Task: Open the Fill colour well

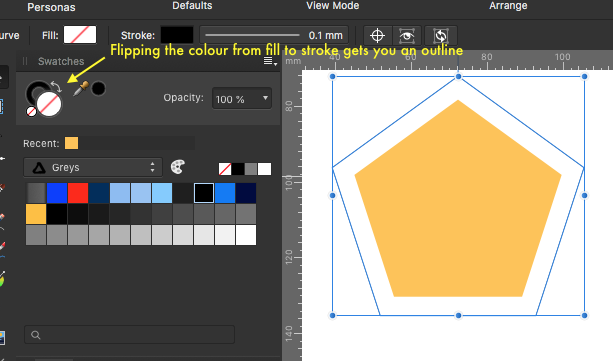Action: tap(80, 35)
